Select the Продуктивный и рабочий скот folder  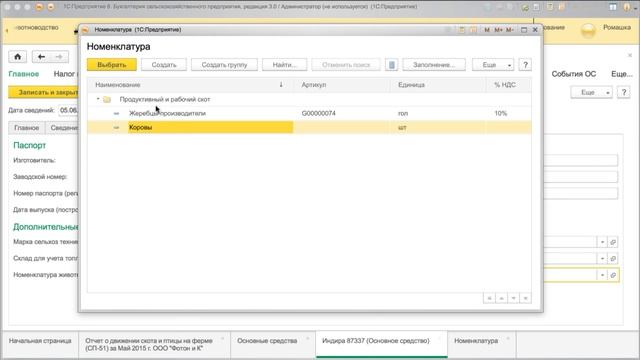pyautogui.click(x=309, y=99)
